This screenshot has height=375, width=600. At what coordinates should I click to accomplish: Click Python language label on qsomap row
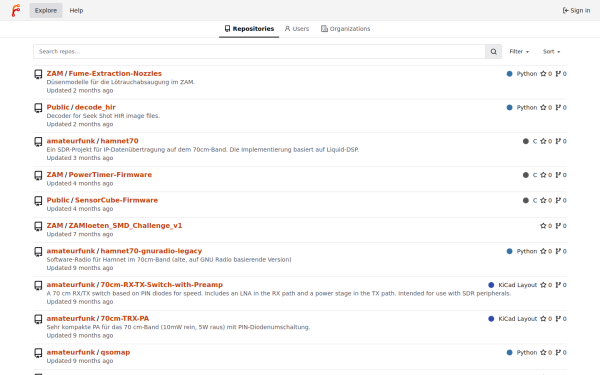pyautogui.click(x=527, y=352)
